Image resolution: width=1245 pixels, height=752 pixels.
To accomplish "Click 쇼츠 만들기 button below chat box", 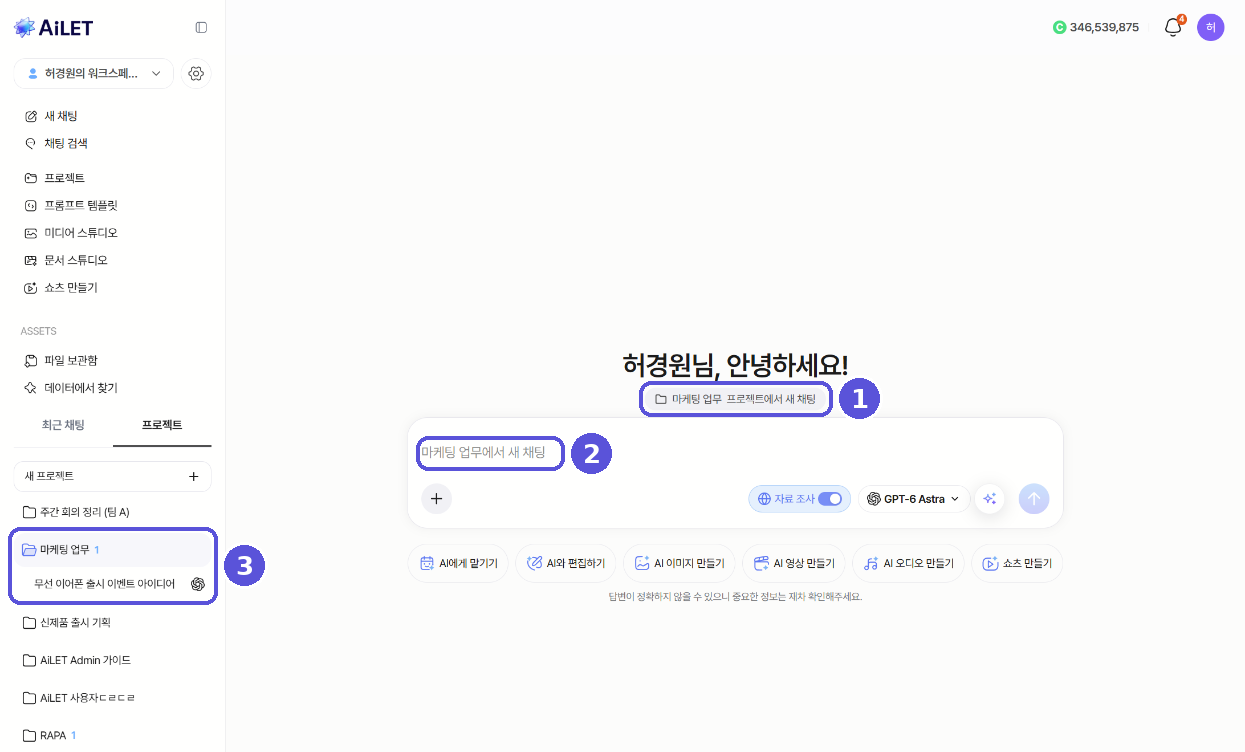I will coord(1017,563).
